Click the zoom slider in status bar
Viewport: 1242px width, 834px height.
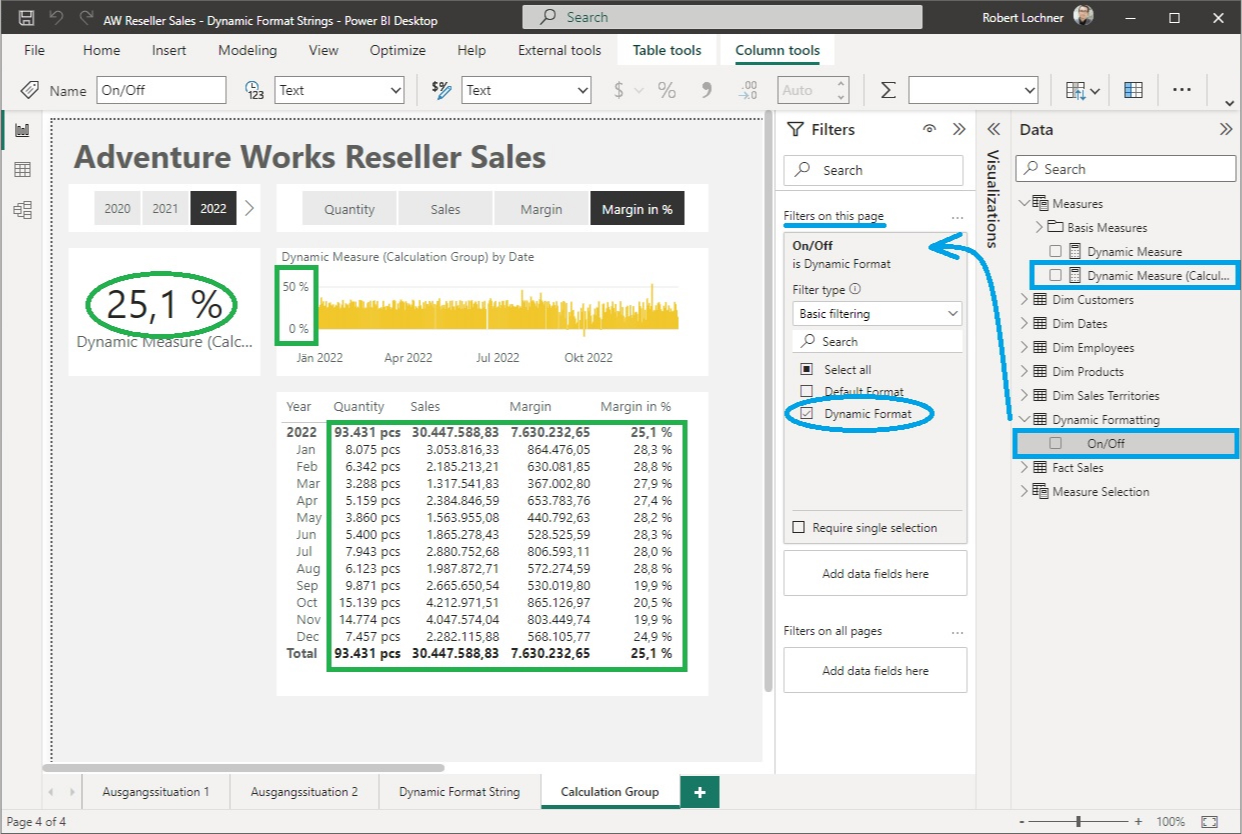pos(1078,821)
